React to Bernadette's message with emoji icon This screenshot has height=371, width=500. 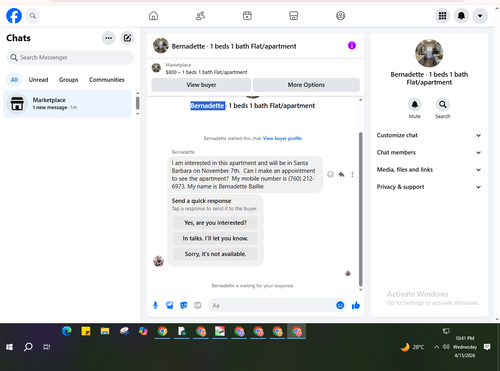click(x=330, y=174)
